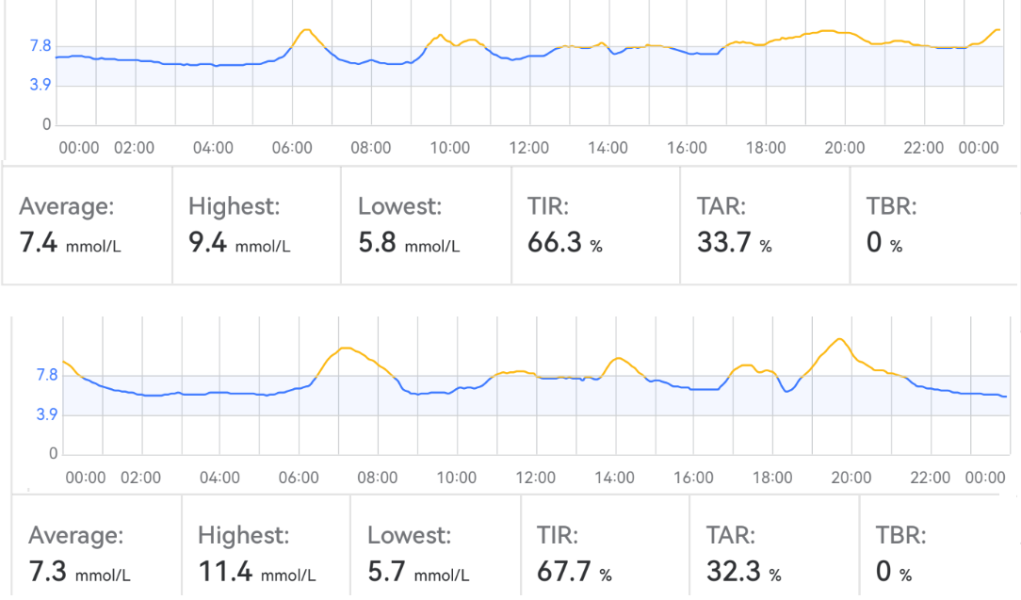Click the 14:00 peak in the lower chart
Viewport: 1021px width, 600px height.
coord(619,358)
